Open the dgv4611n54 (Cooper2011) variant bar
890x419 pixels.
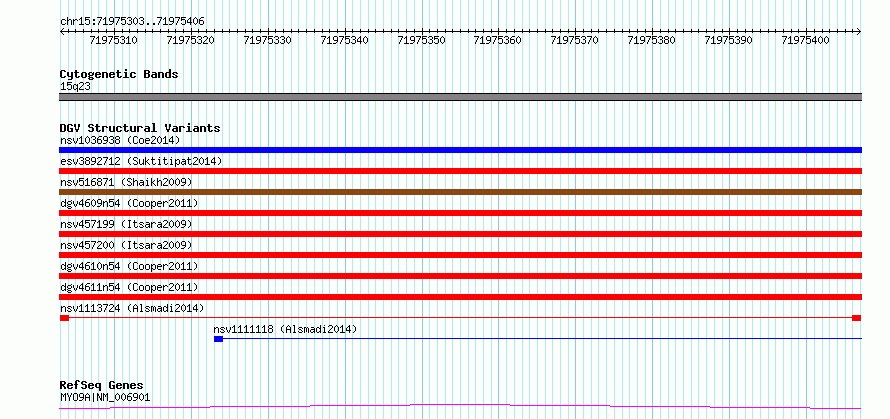pos(460,297)
